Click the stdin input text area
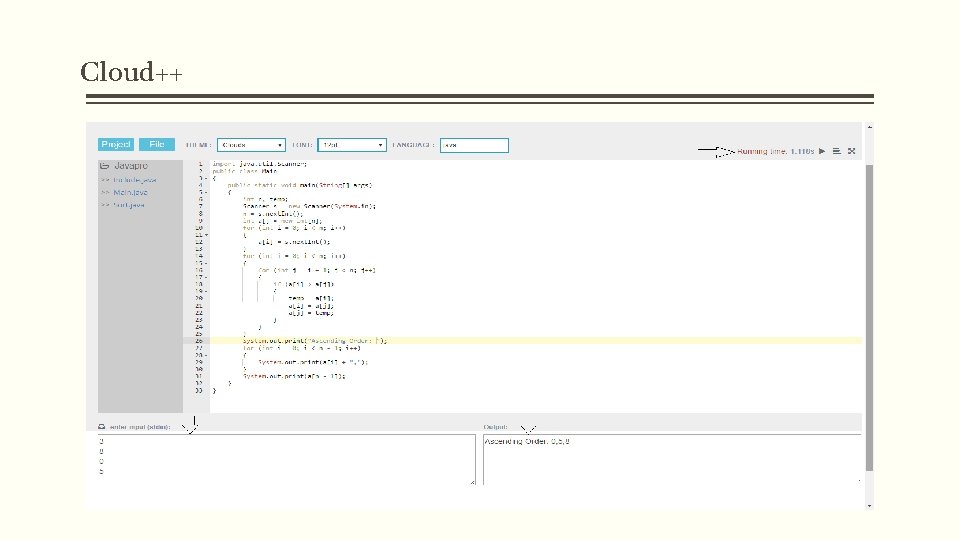This screenshot has width=960, height=540. (287, 459)
